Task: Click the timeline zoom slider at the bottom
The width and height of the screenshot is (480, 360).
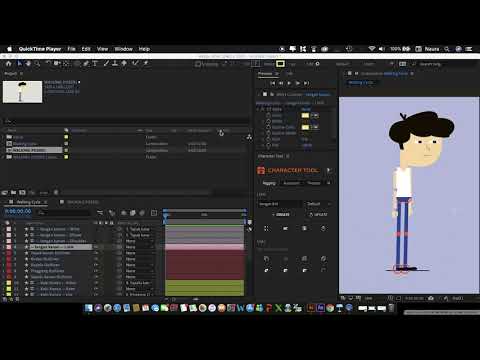Action: tap(195, 299)
